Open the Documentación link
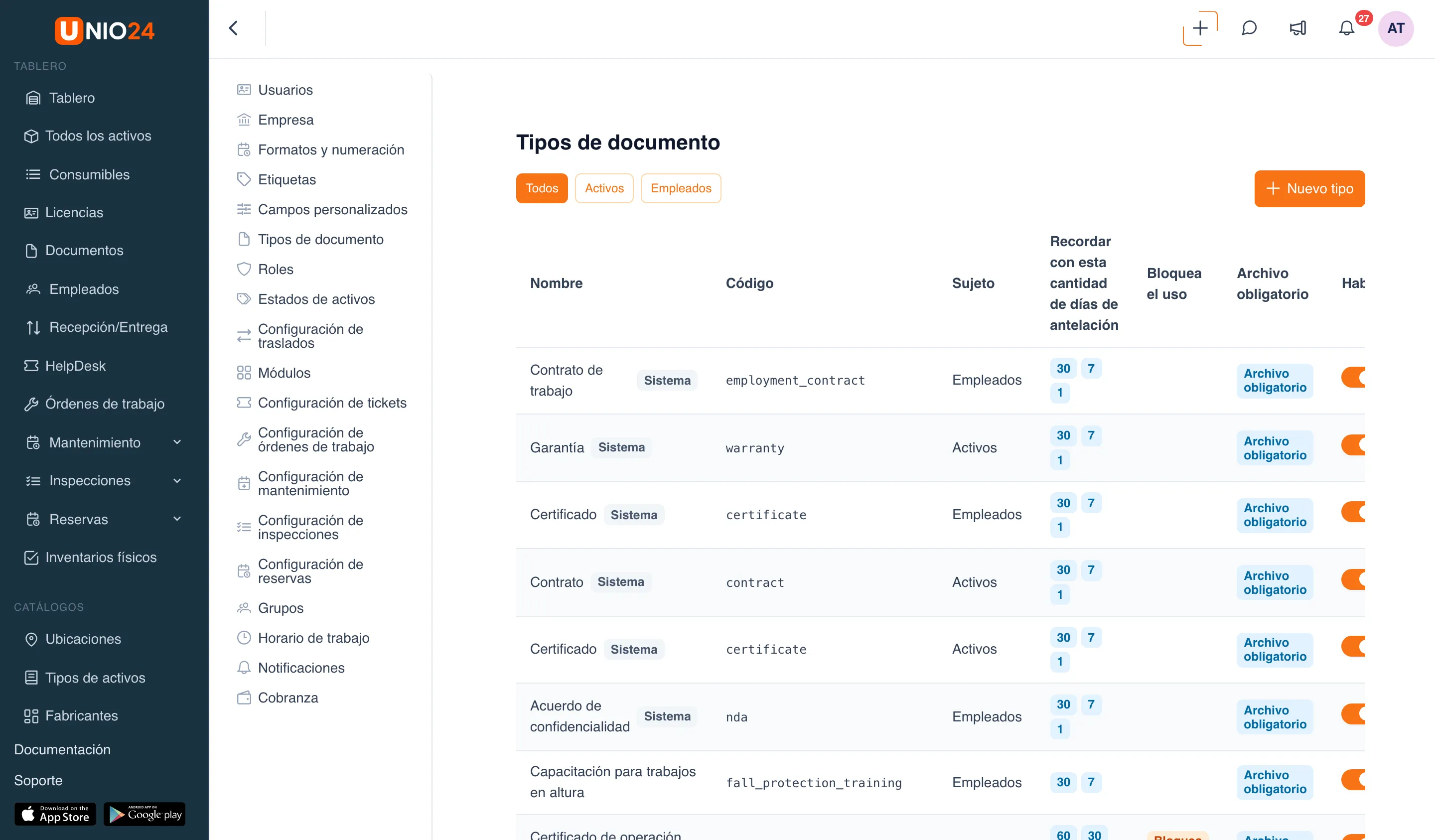This screenshot has height=840, width=1435. point(62,749)
